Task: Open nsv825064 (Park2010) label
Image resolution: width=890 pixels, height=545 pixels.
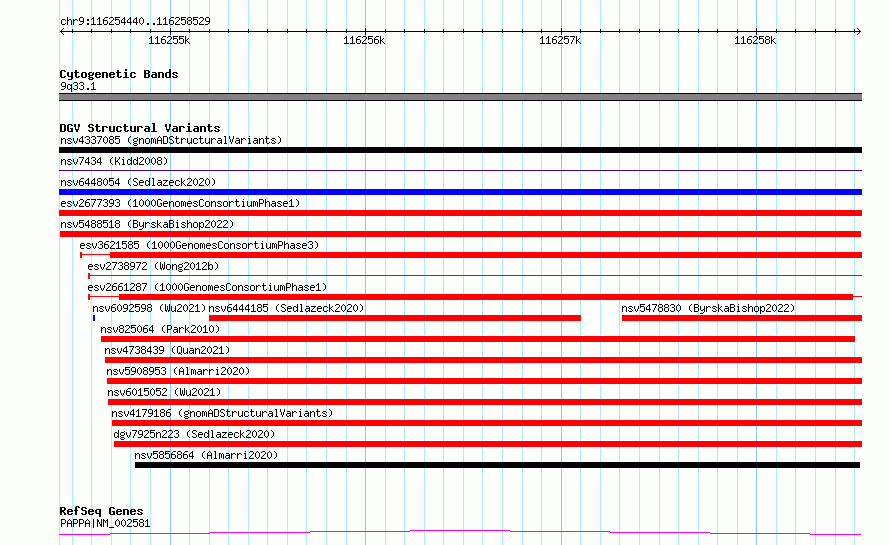Action: pos(160,329)
